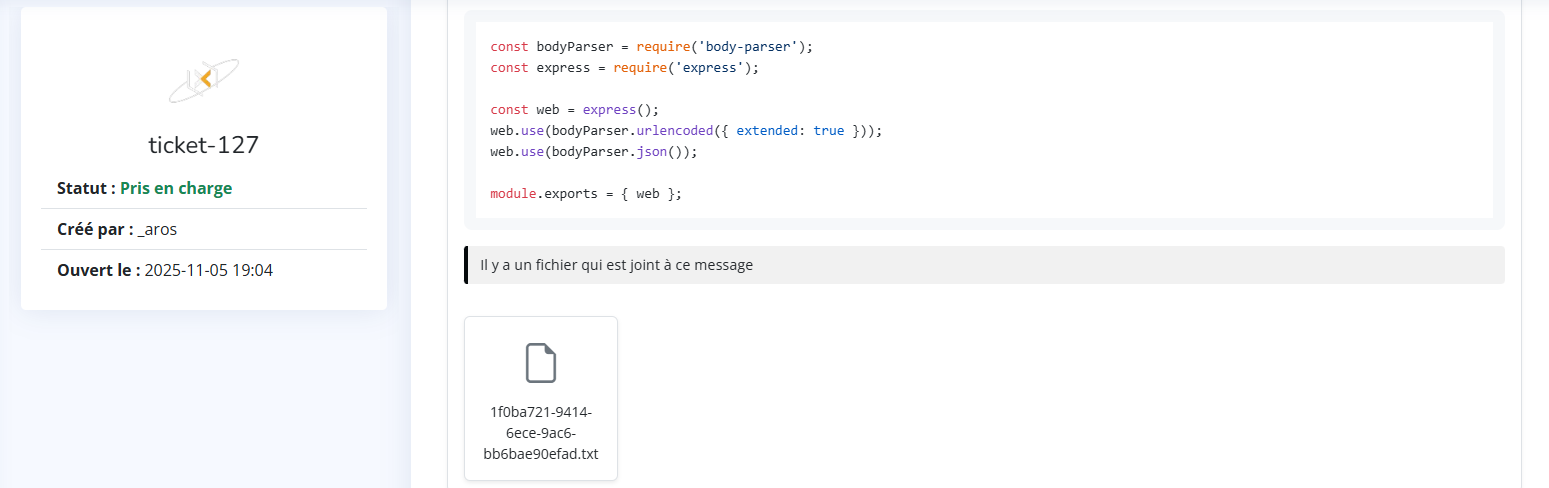Click the attached file notice message
Viewport: 1549px width, 488px height.
(616, 265)
